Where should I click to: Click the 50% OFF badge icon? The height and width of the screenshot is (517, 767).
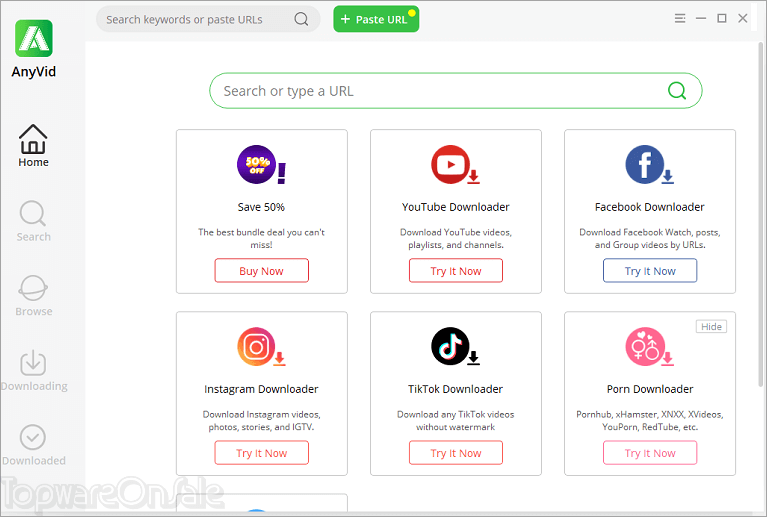point(261,164)
